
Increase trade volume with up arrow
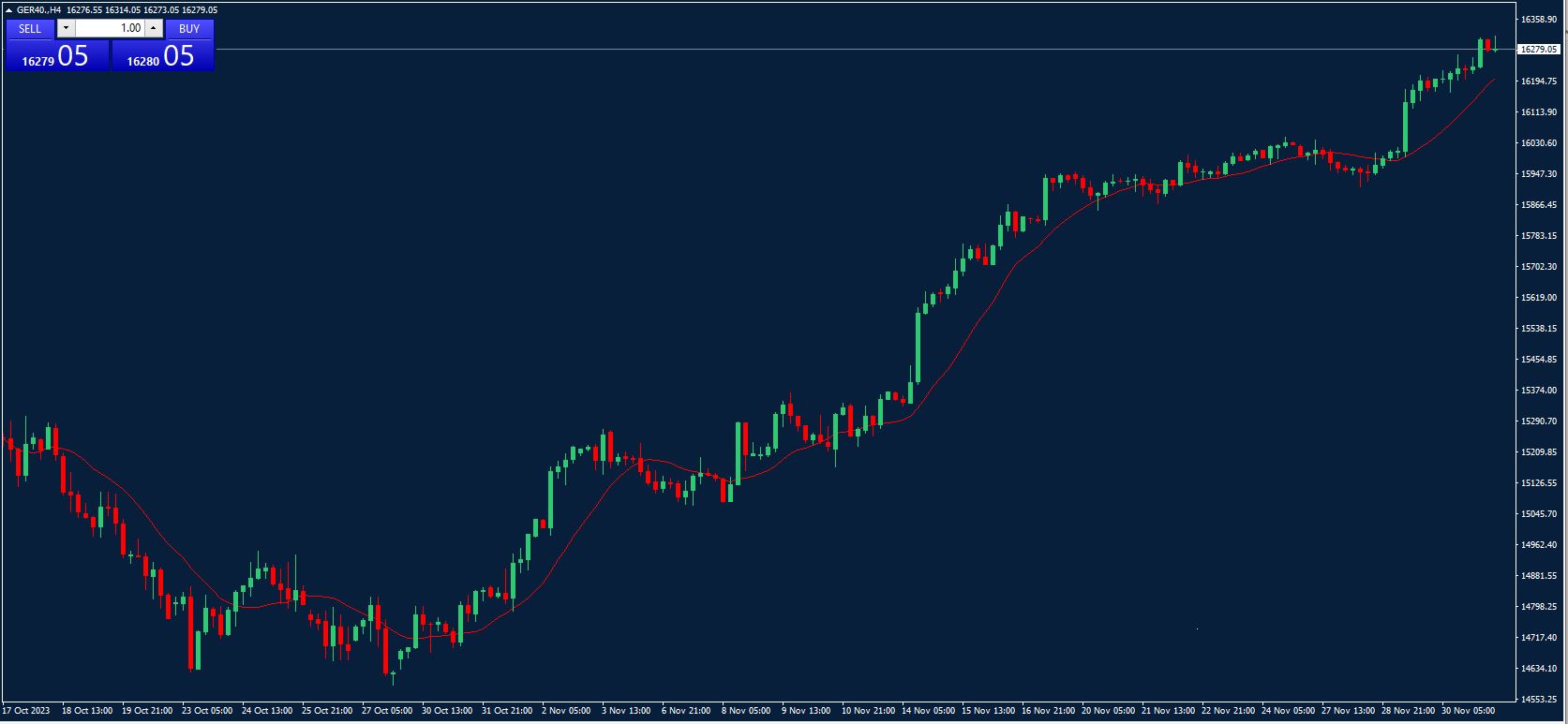(x=154, y=29)
